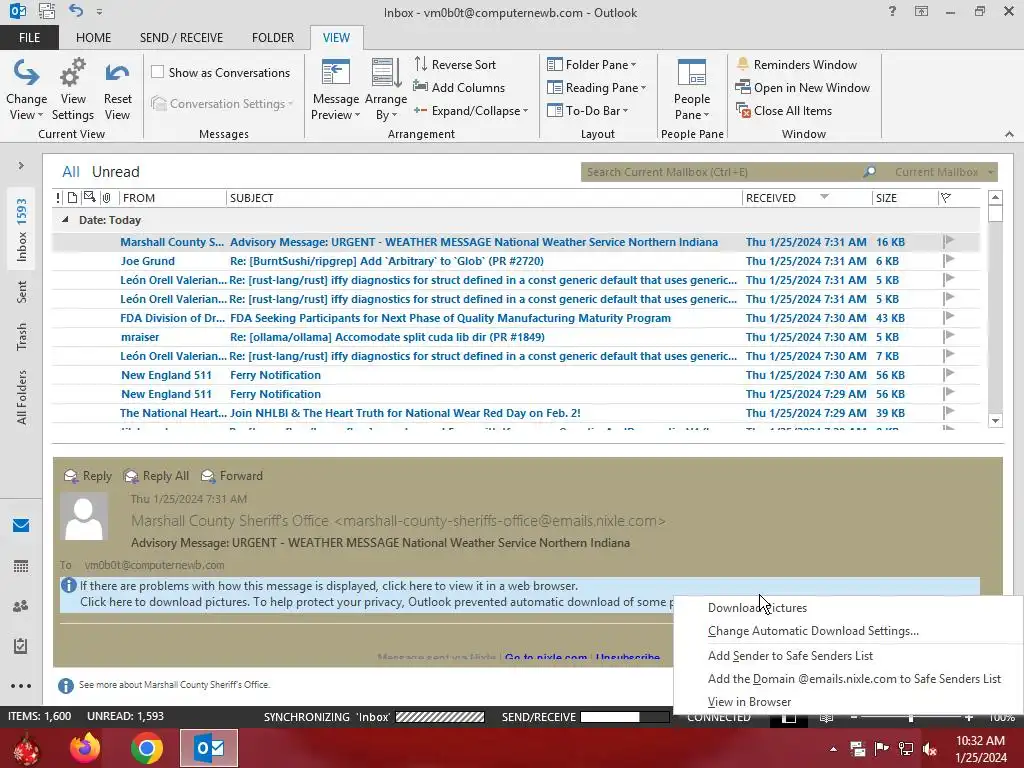
Task: Open the Reminders Window
Action: pyautogui.click(x=796, y=65)
